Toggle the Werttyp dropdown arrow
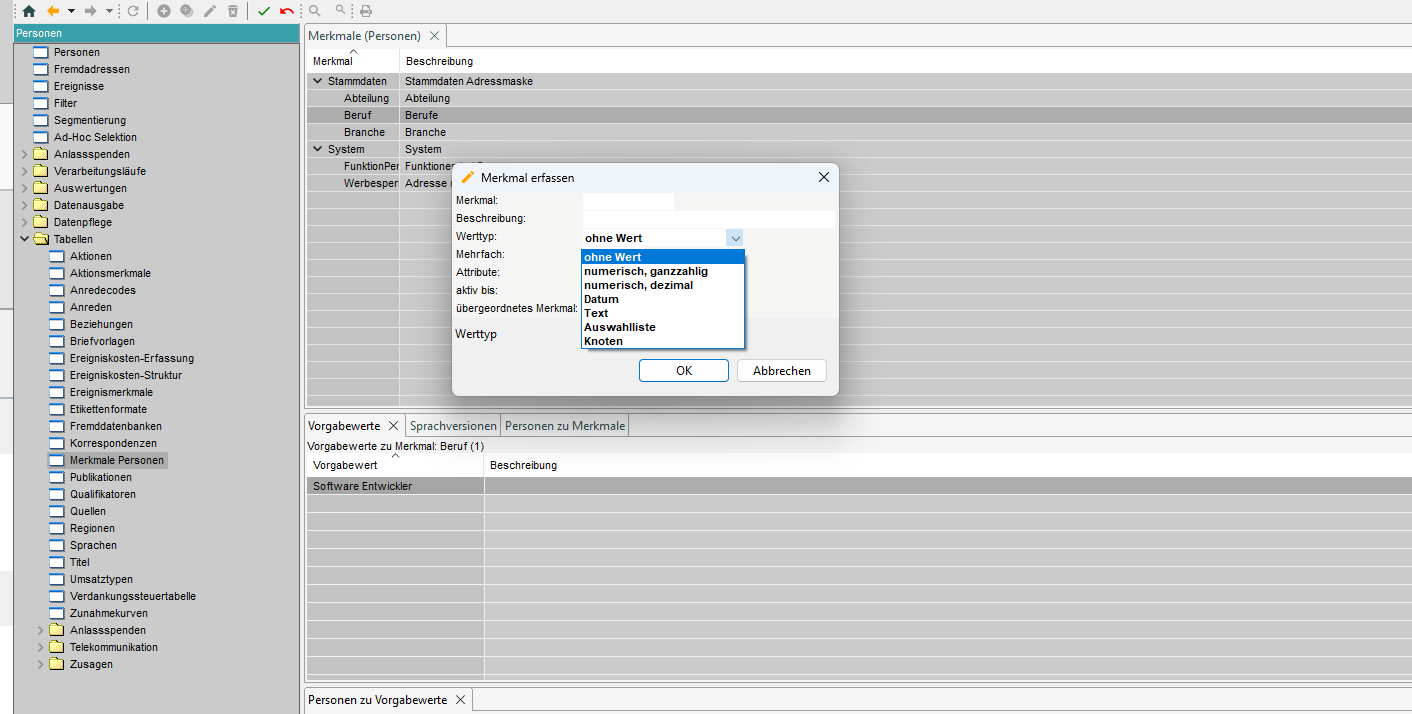Image resolution: width=1412 pixels, height=714 pixels. click(x=735, y=238)
